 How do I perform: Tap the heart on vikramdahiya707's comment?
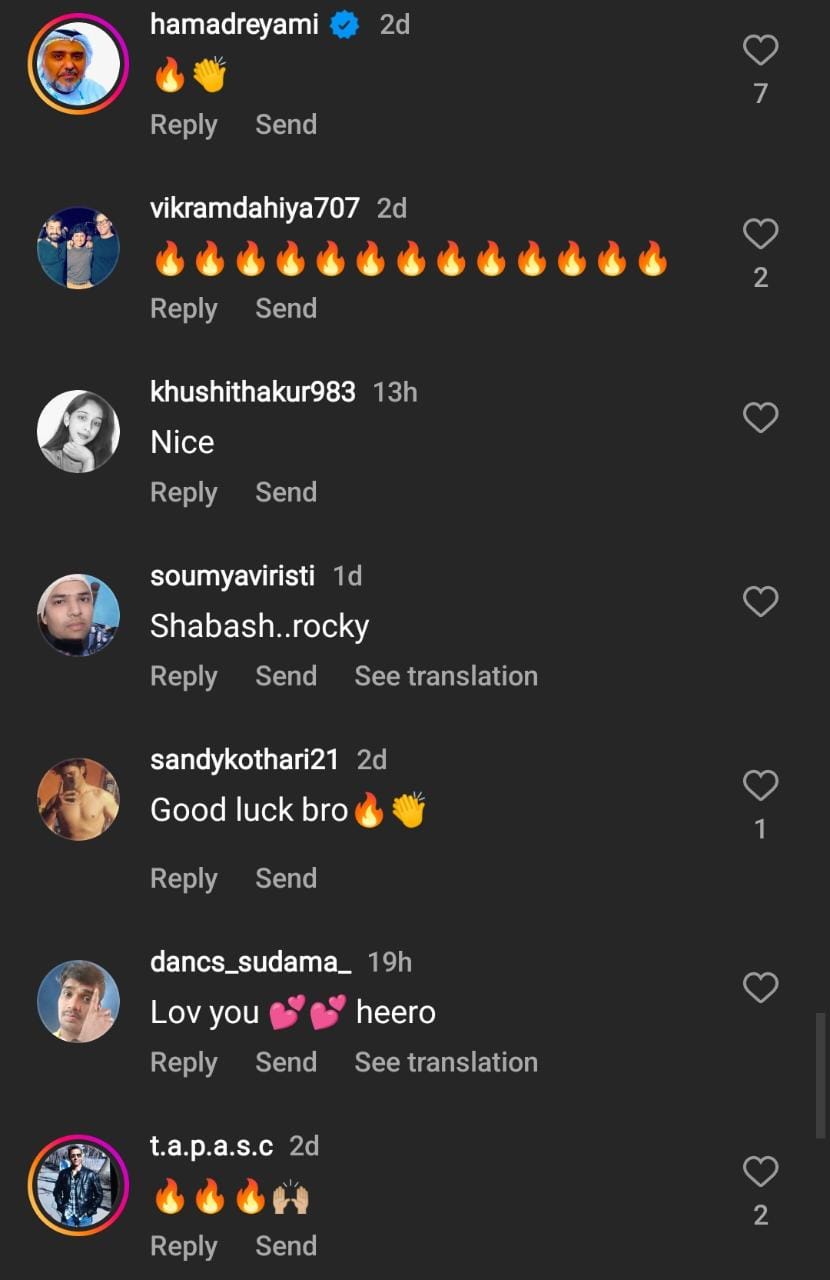(760, 234)
